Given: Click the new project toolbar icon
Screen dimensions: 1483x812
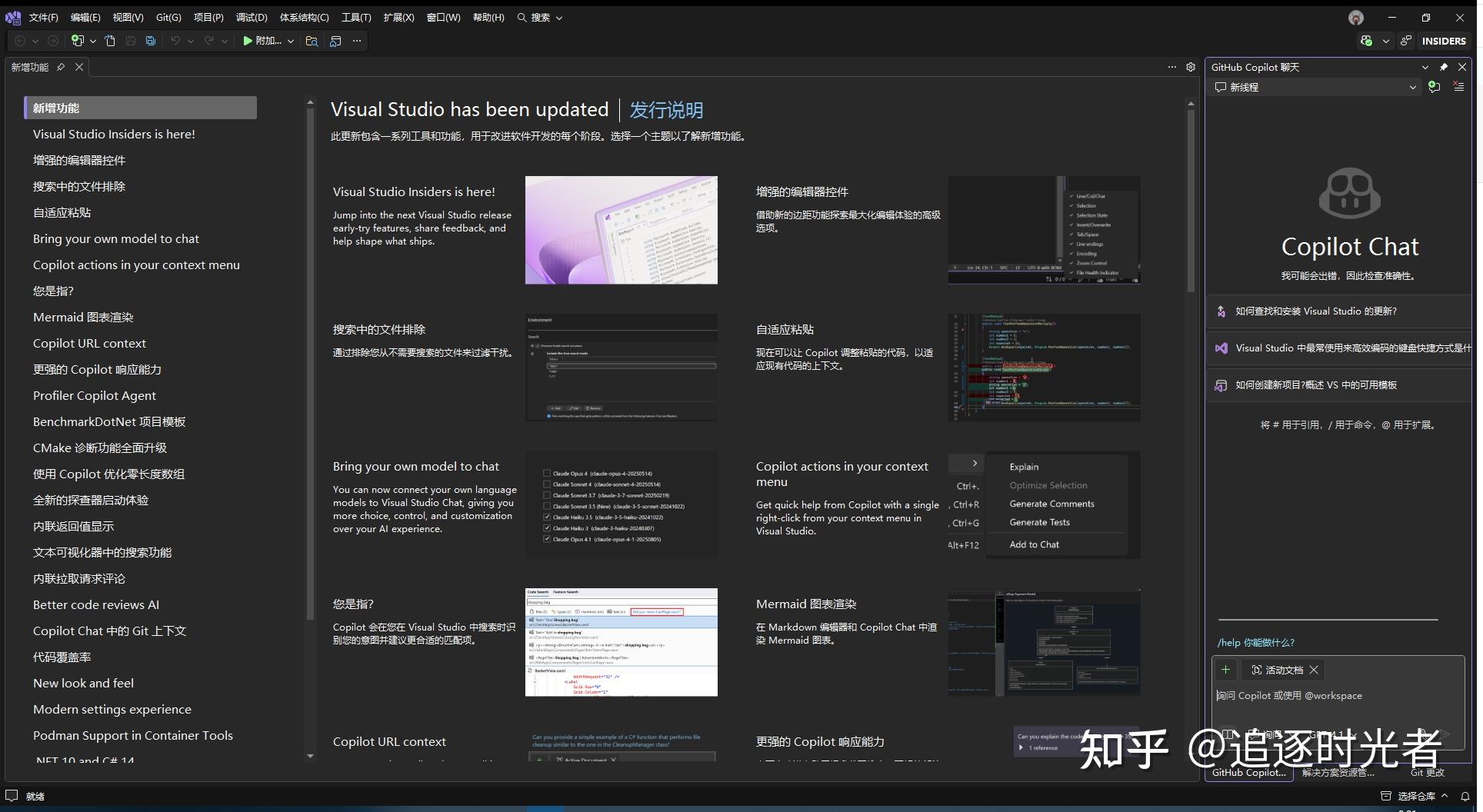Looking at the screenshot, I should [x=77, y=42].
